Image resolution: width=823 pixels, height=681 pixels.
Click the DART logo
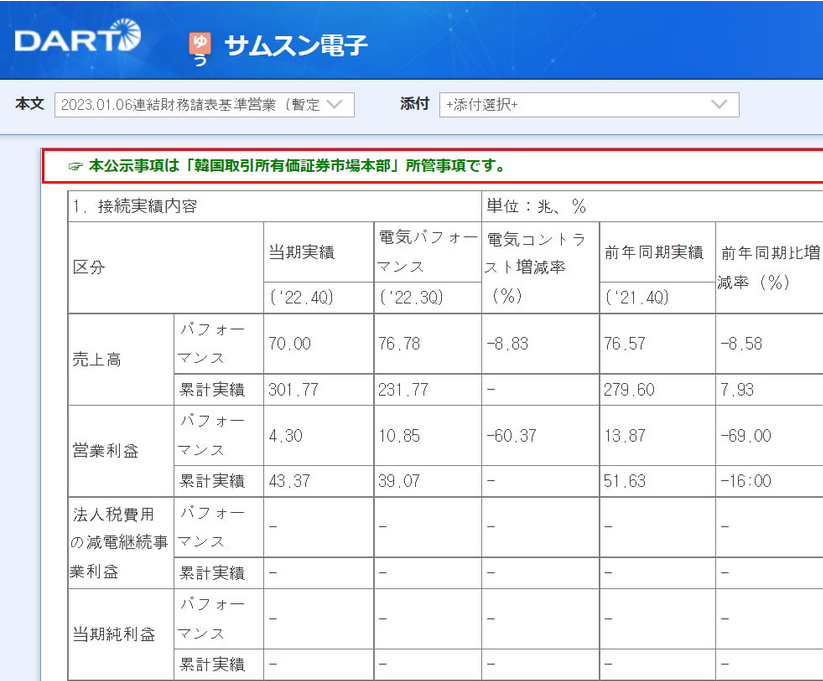coord(77,39)
